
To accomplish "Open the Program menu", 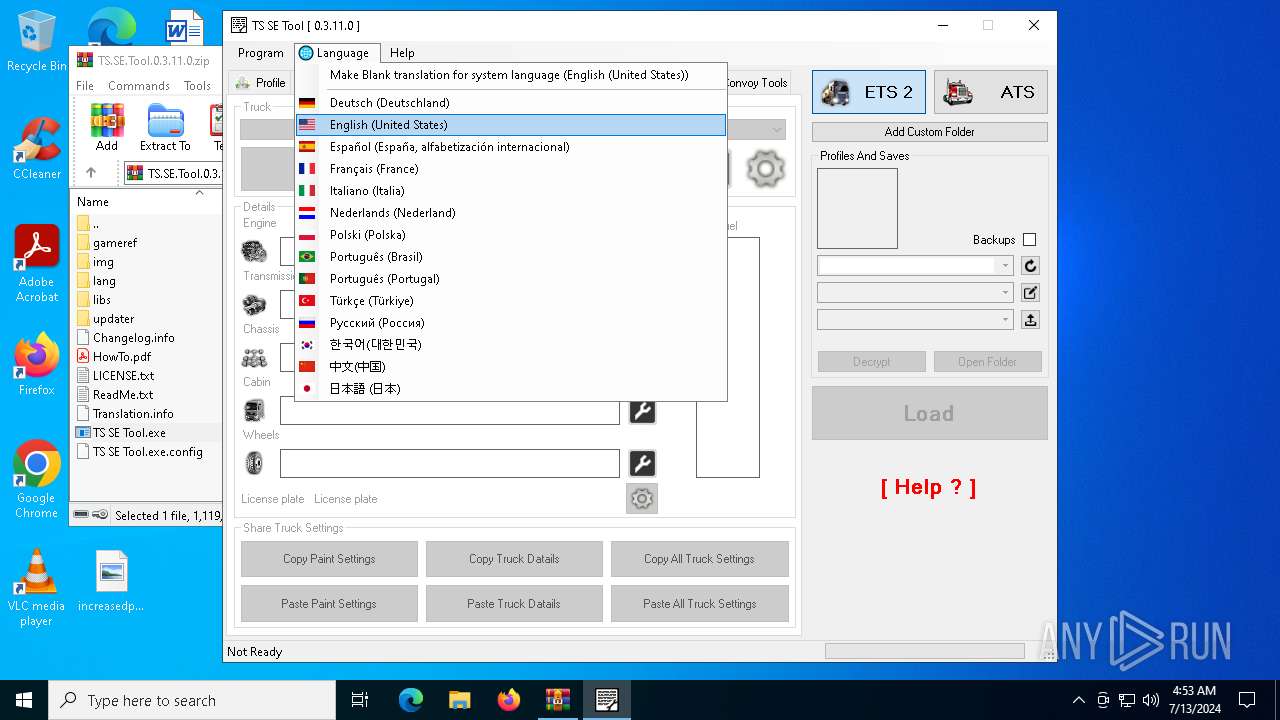I will pyautogui.click(x=261, y=53).
